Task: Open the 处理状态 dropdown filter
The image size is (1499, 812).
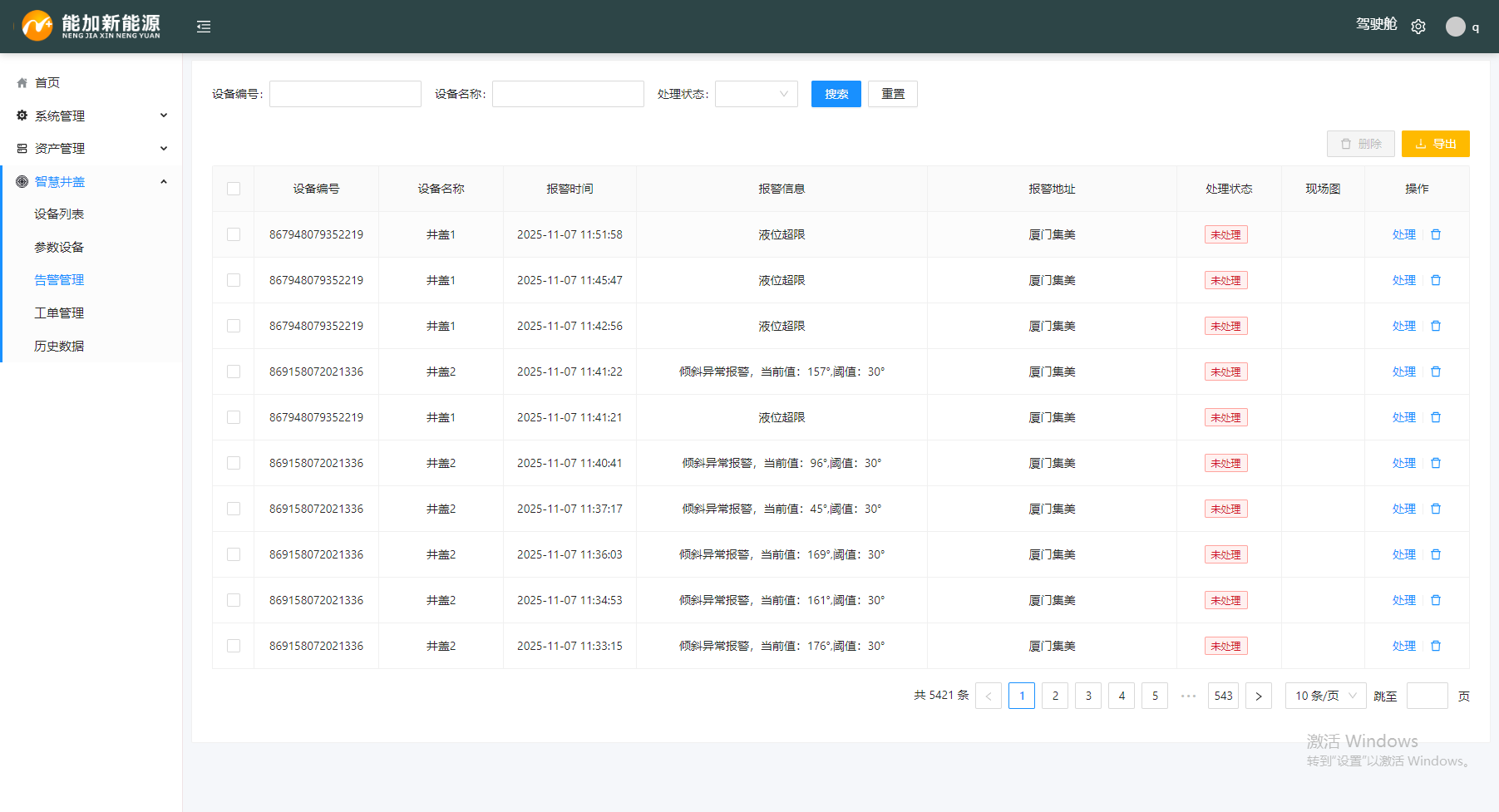Action: [x=756, y=95]
